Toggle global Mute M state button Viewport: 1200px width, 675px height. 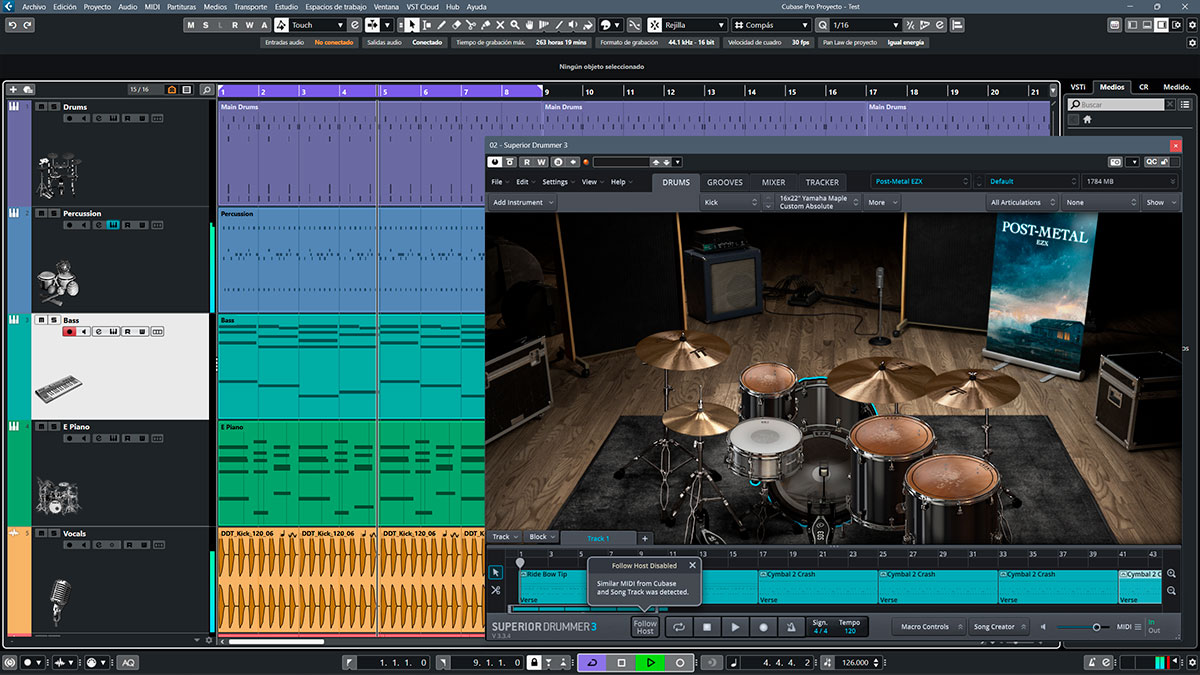[x=192, y=25]
